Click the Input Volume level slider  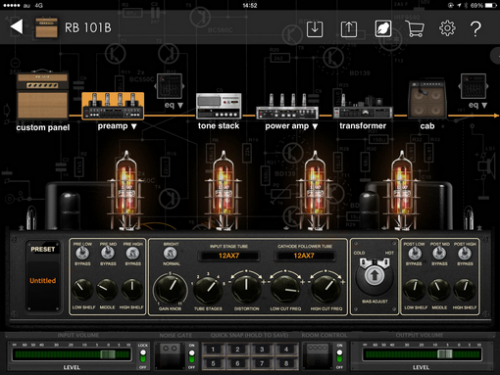[x=71, y=354]
